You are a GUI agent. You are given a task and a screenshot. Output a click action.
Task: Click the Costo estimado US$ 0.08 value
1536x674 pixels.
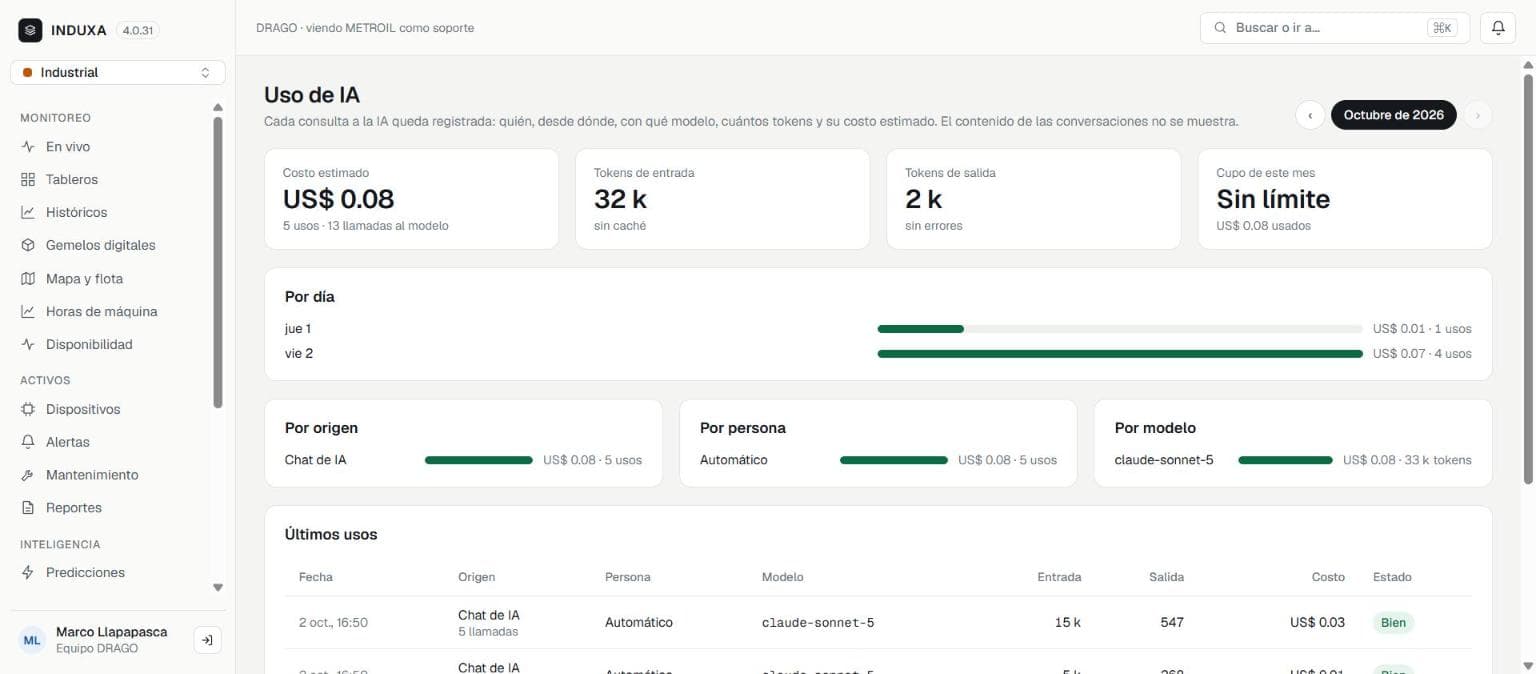tap(339, 199)
